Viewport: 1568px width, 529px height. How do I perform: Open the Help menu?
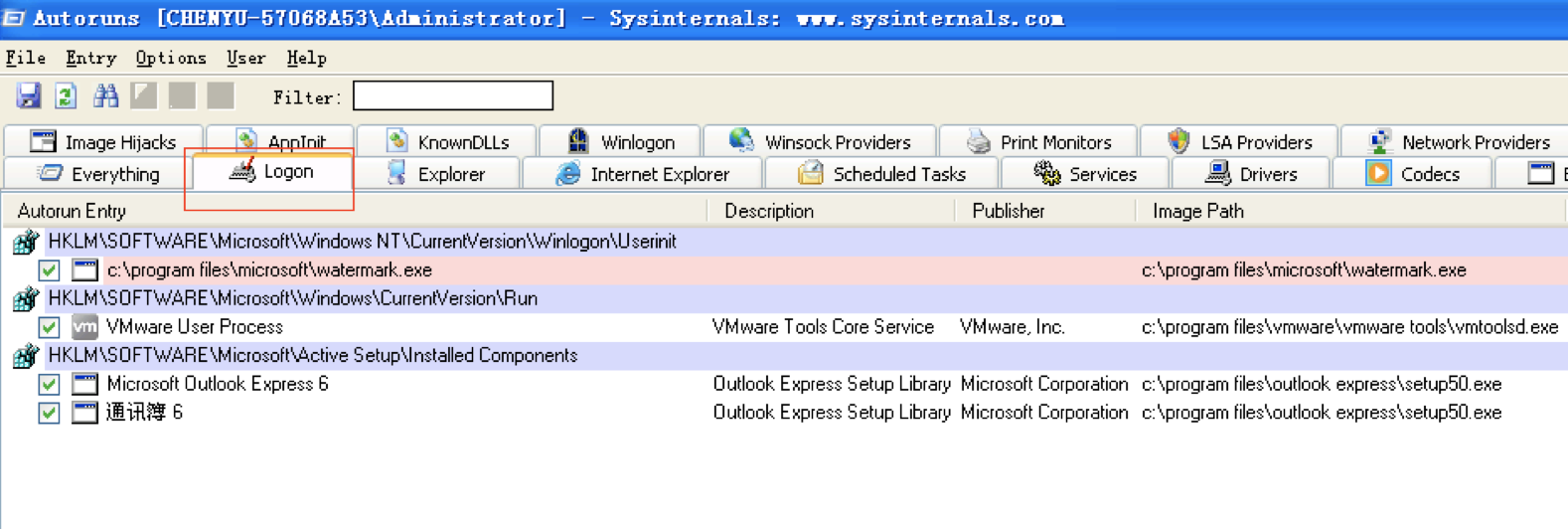(x=306, y=58)
